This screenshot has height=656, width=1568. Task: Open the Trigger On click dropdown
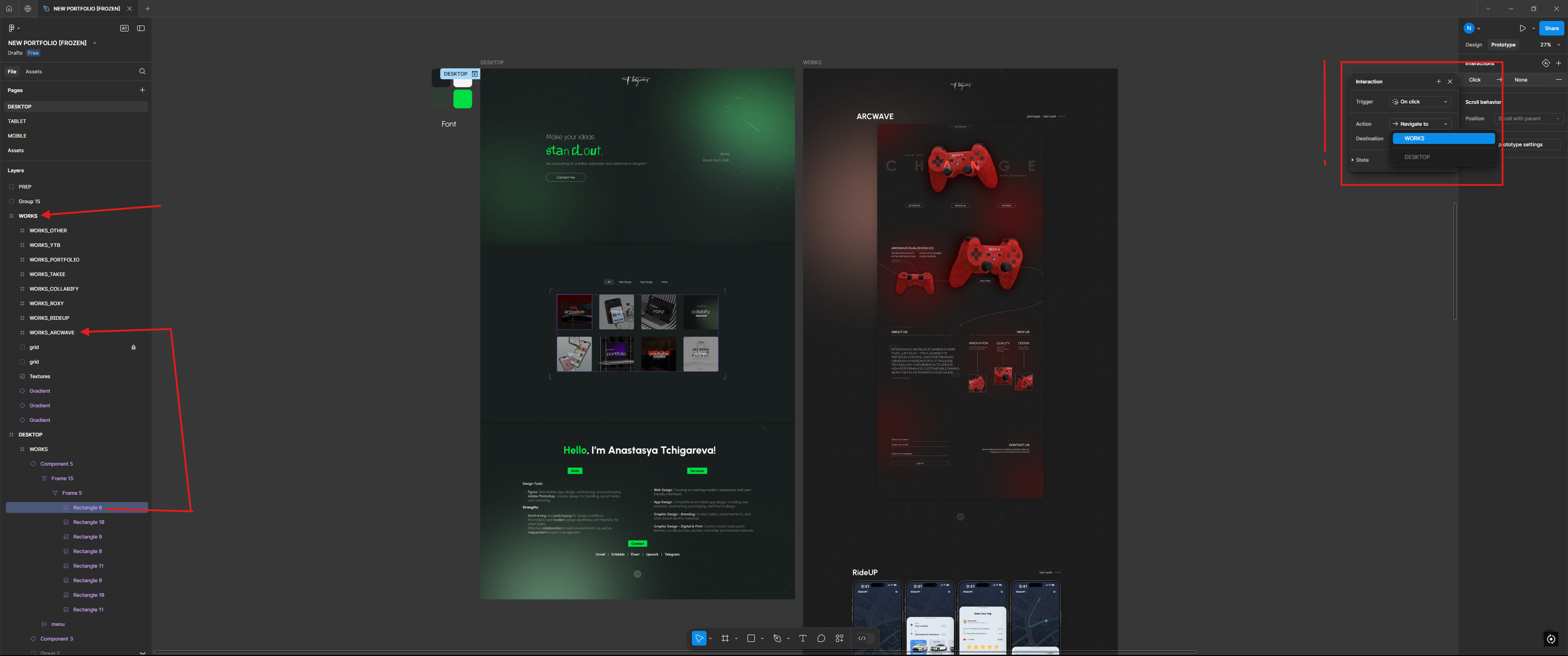1420,102
